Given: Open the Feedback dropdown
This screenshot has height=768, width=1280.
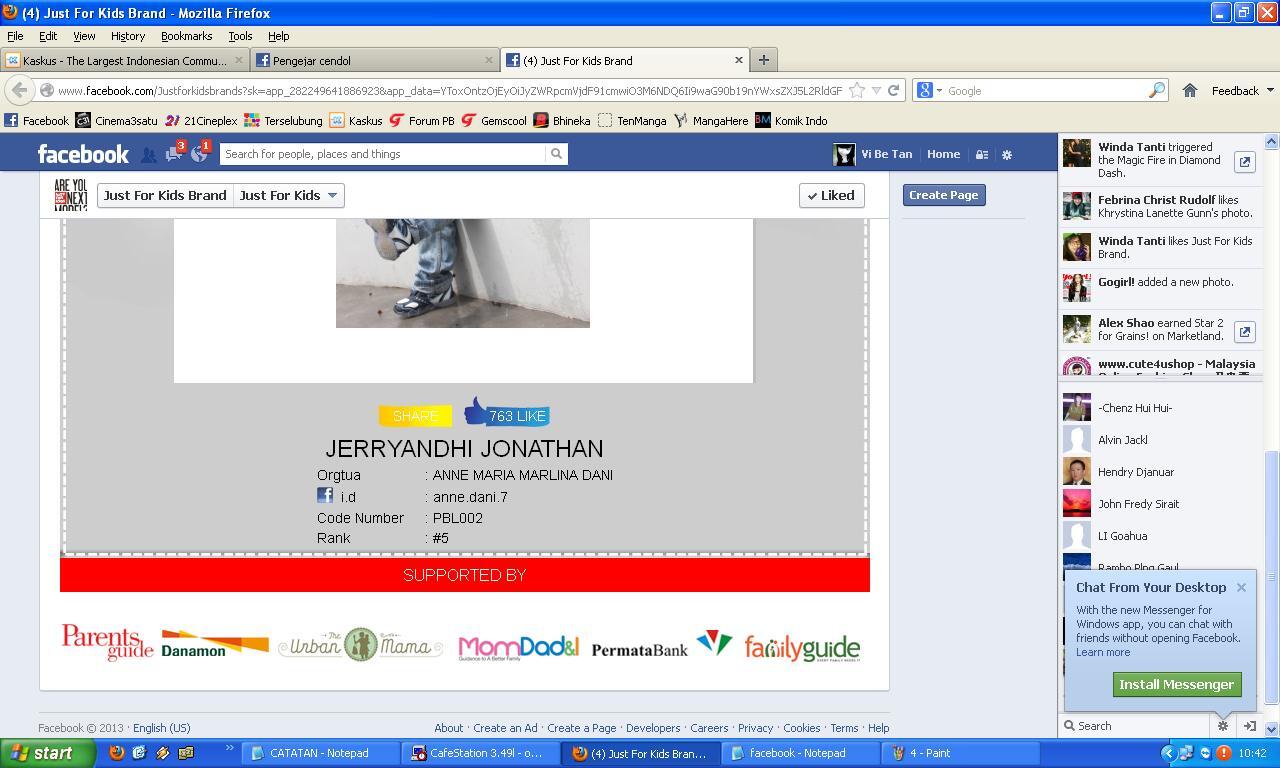Looking at the screenshot, I should (1242, 90).
